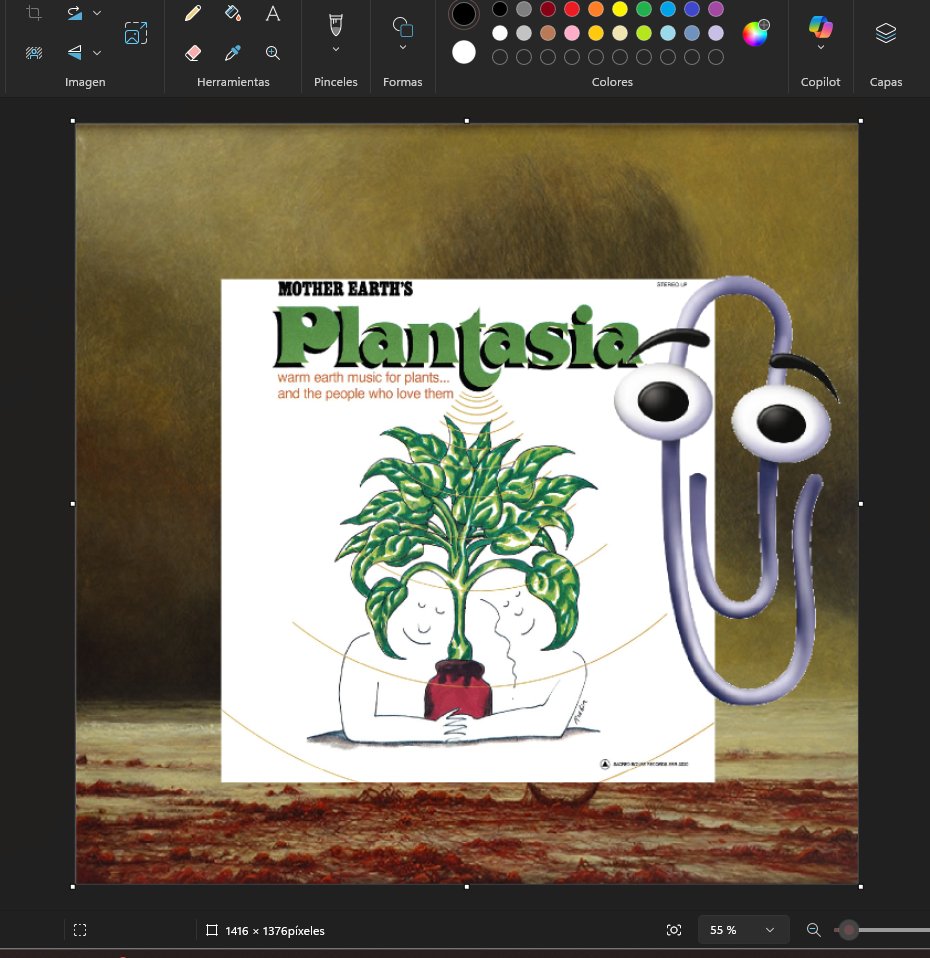Select the Color picker eyedropper tool

233,53
